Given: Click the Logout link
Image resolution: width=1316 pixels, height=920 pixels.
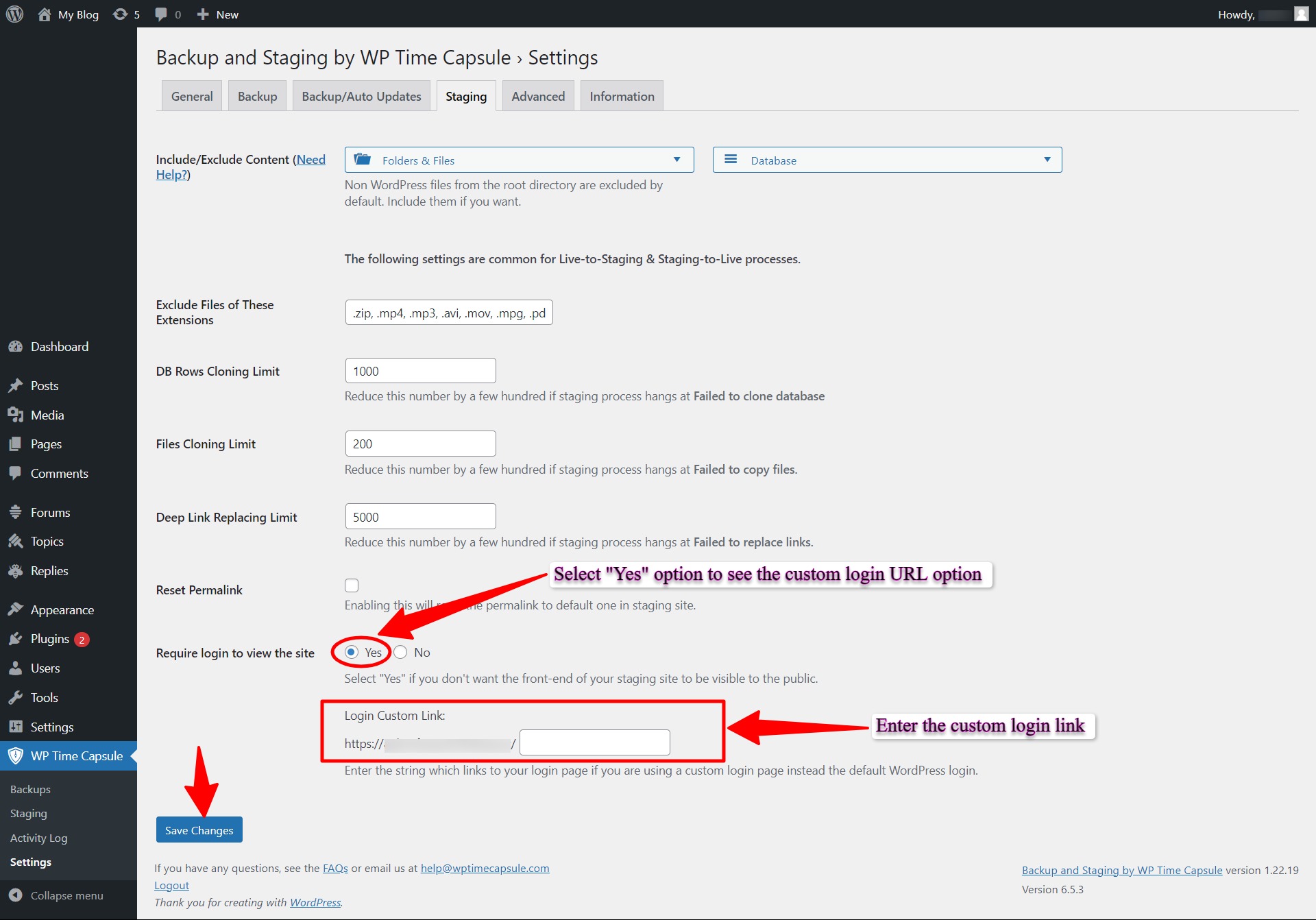Looking at the screenshot, I should coord(171,886).
